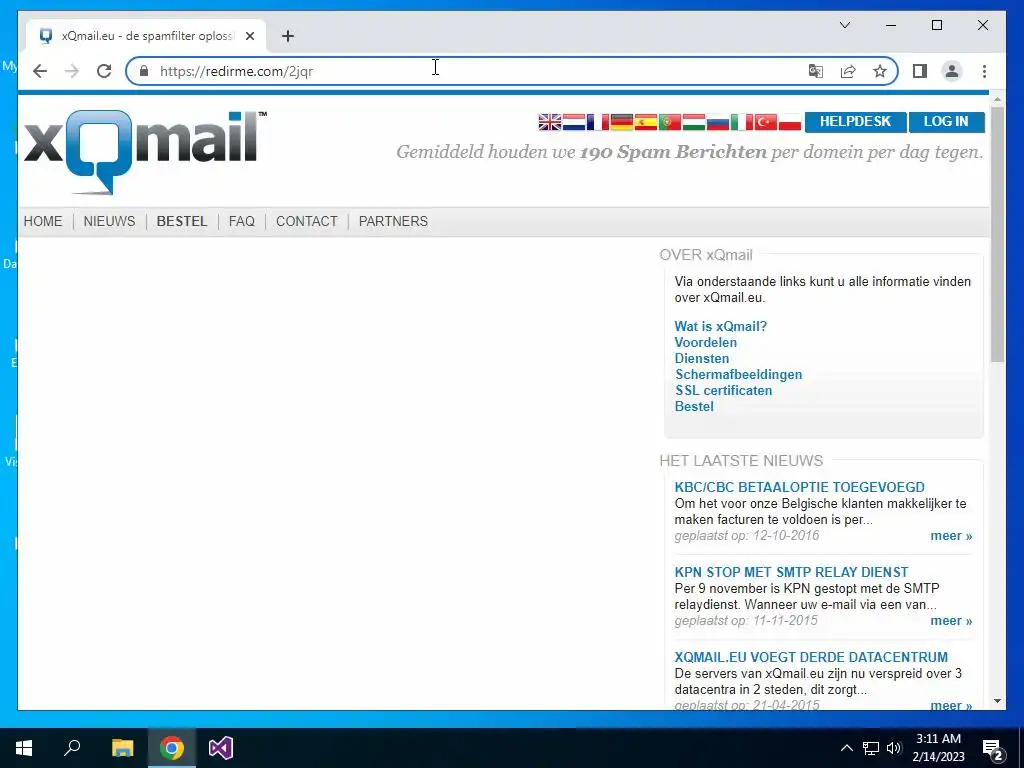Select the Hungarian flag language

(x=694, y=122)
